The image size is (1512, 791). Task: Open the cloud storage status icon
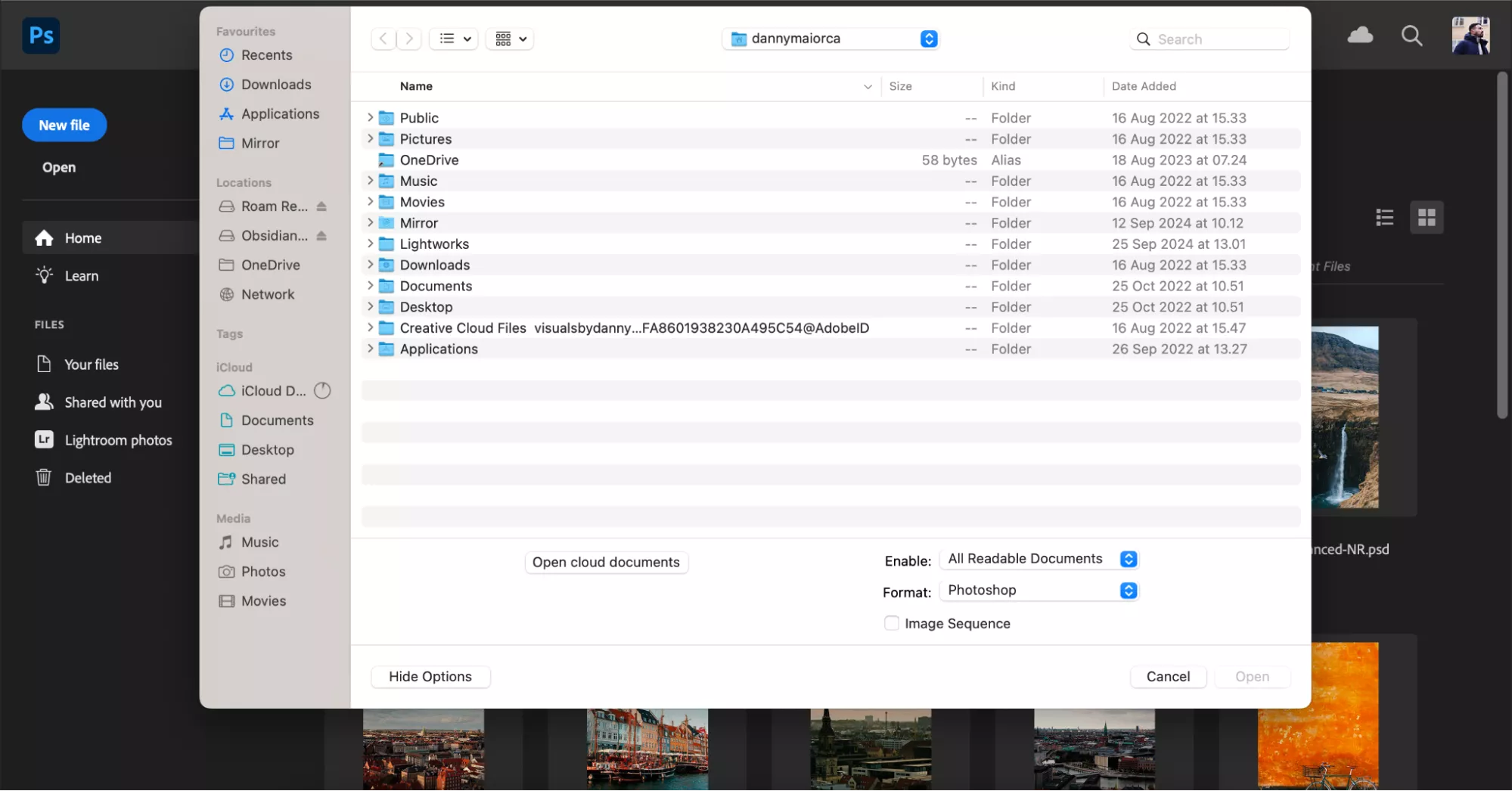tap(1360, 36)
